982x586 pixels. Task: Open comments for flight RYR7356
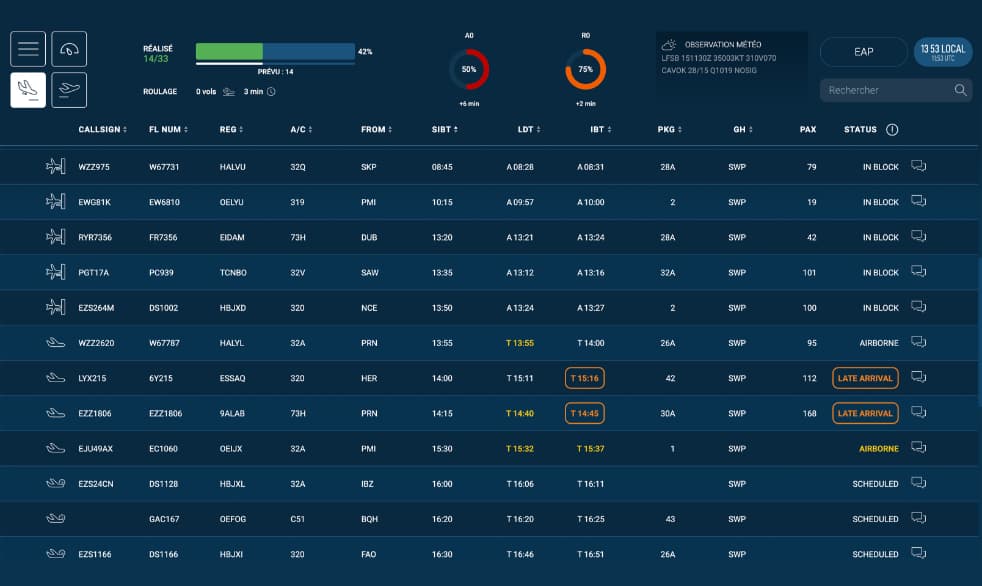[918, 236]
